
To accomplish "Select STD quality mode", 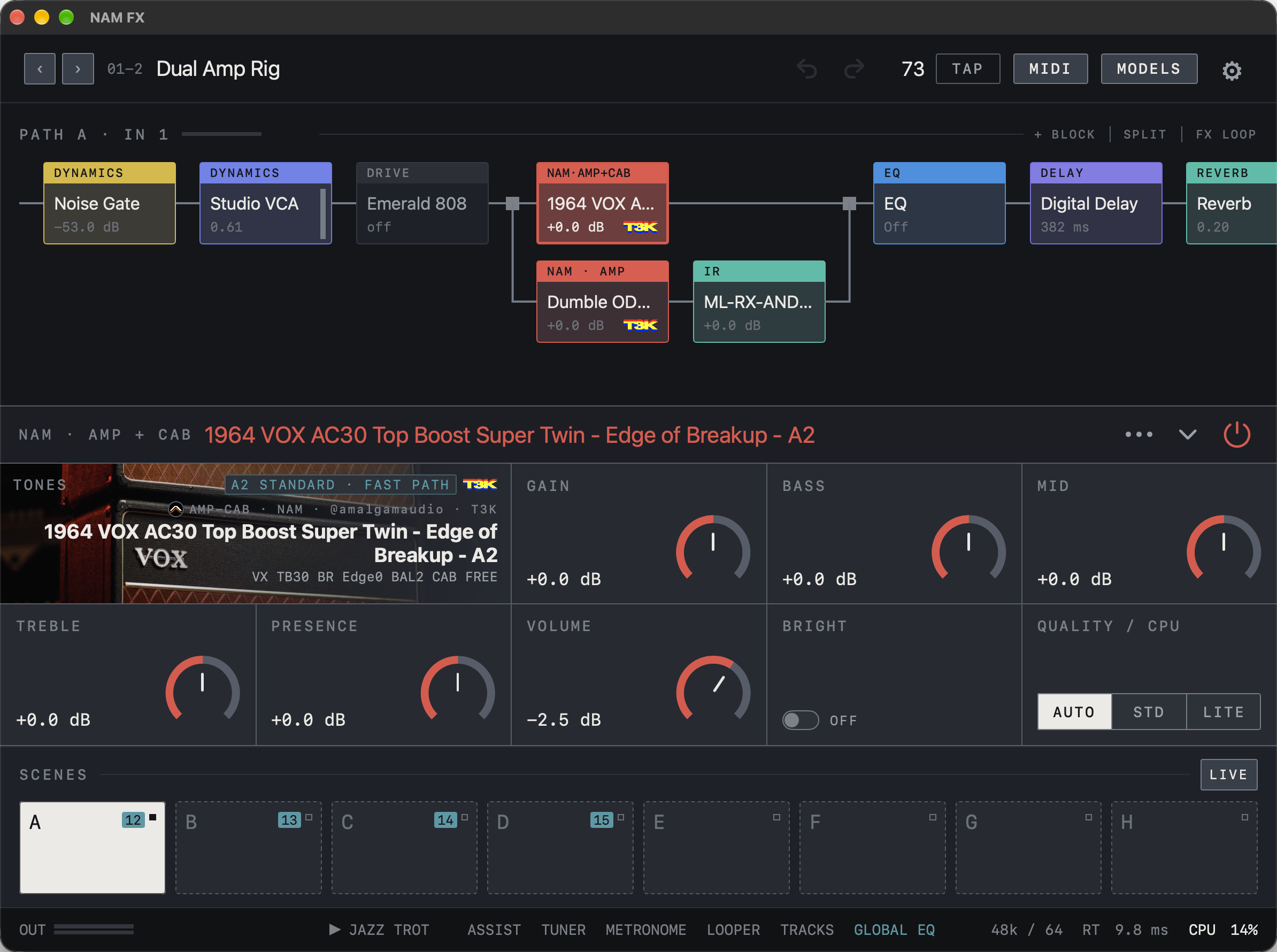I will (x=1149, y=712).
